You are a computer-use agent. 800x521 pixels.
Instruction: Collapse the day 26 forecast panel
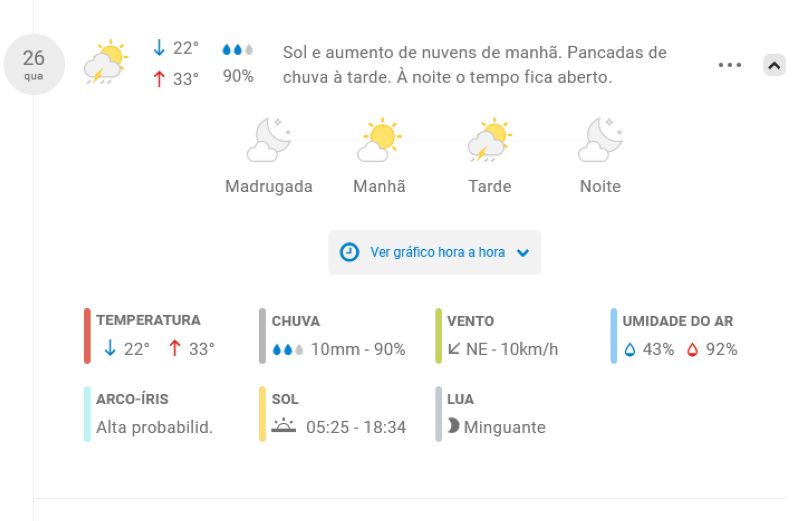click(x=774, y=65)
